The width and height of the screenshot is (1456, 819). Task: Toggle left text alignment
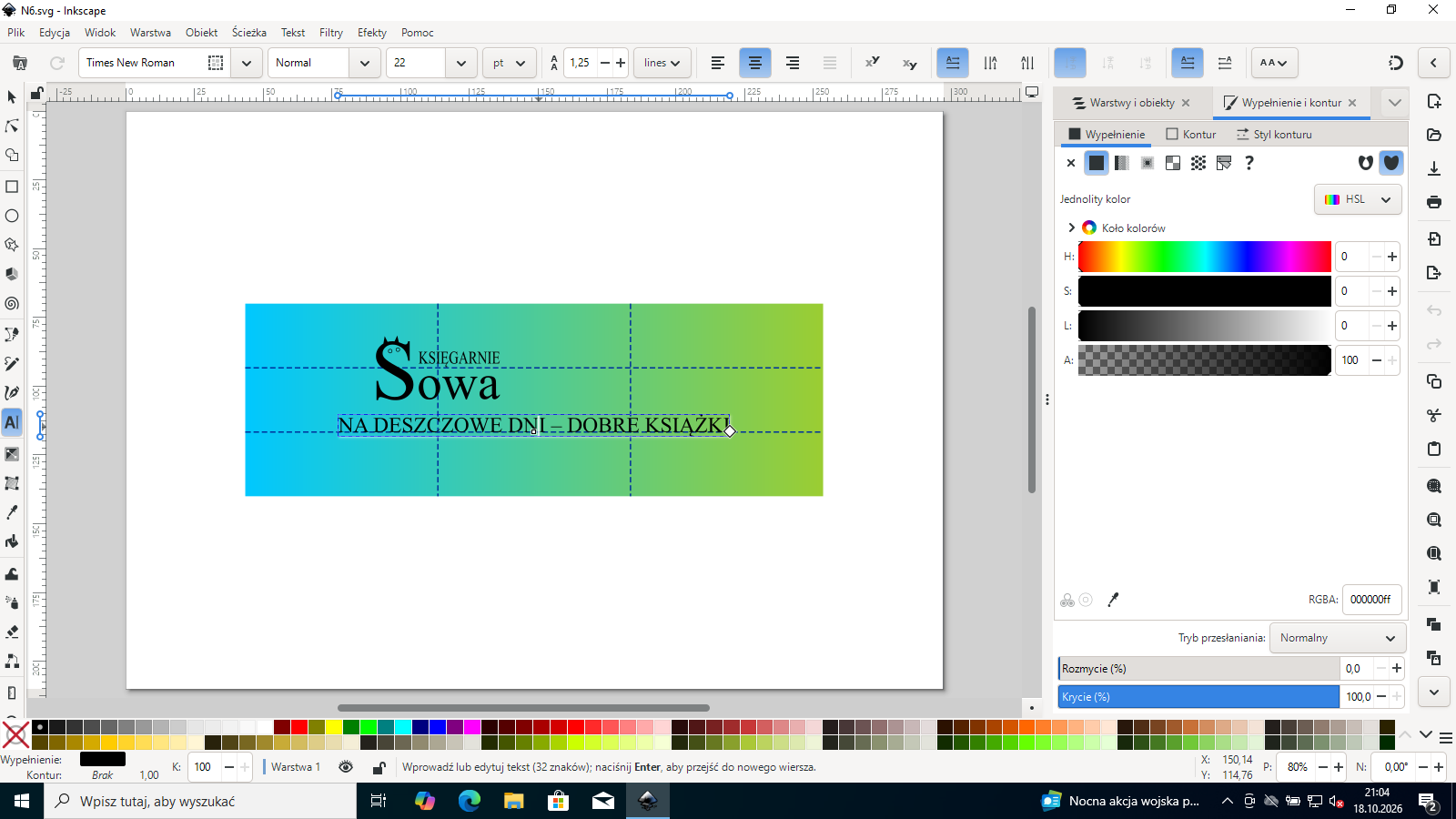[x=718, y=63]
